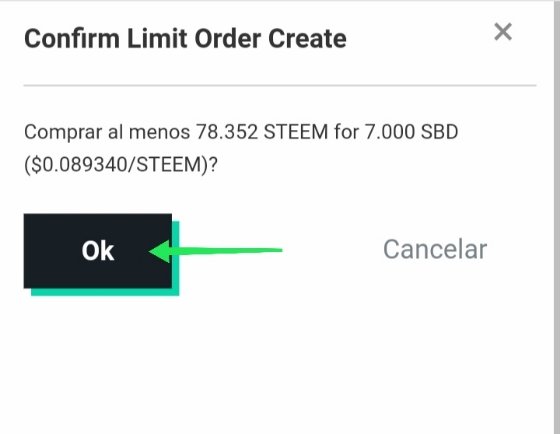Click the green arrow's tail end
The width and height of the screenshot is (560, 434).
[279, 250]
